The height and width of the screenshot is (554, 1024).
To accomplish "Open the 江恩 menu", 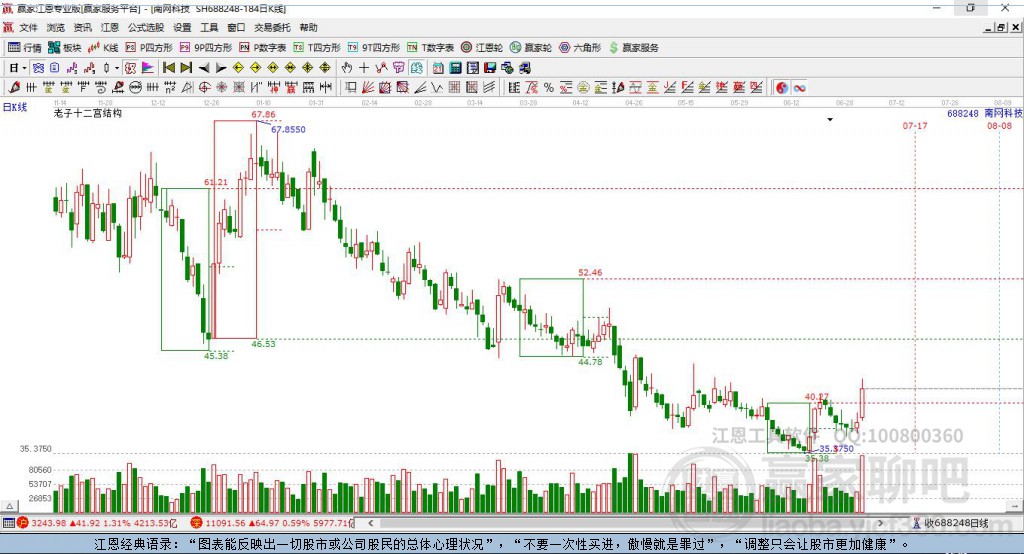I will click(110, 27).
